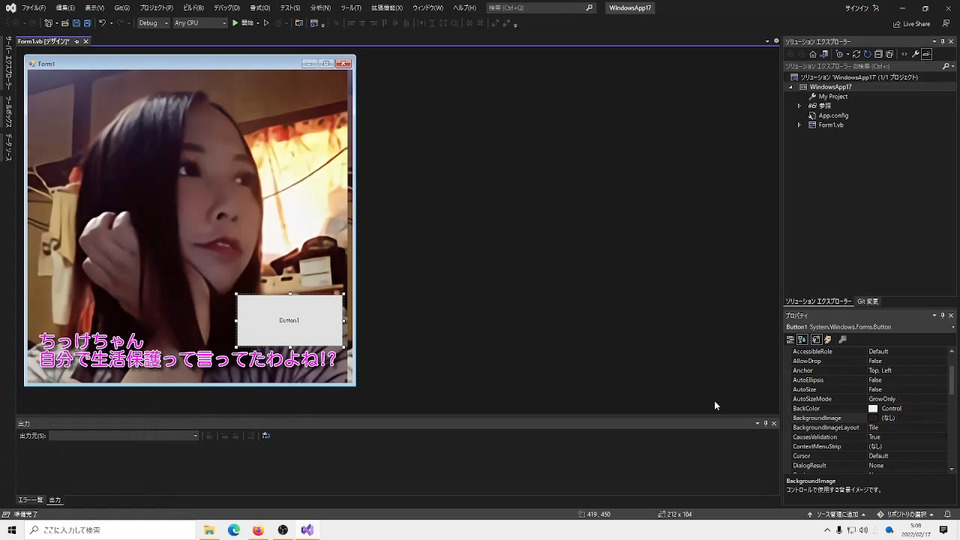Select My Project in Solution Explorer
This screenshot has width=960, height=540.
(833, 96)
